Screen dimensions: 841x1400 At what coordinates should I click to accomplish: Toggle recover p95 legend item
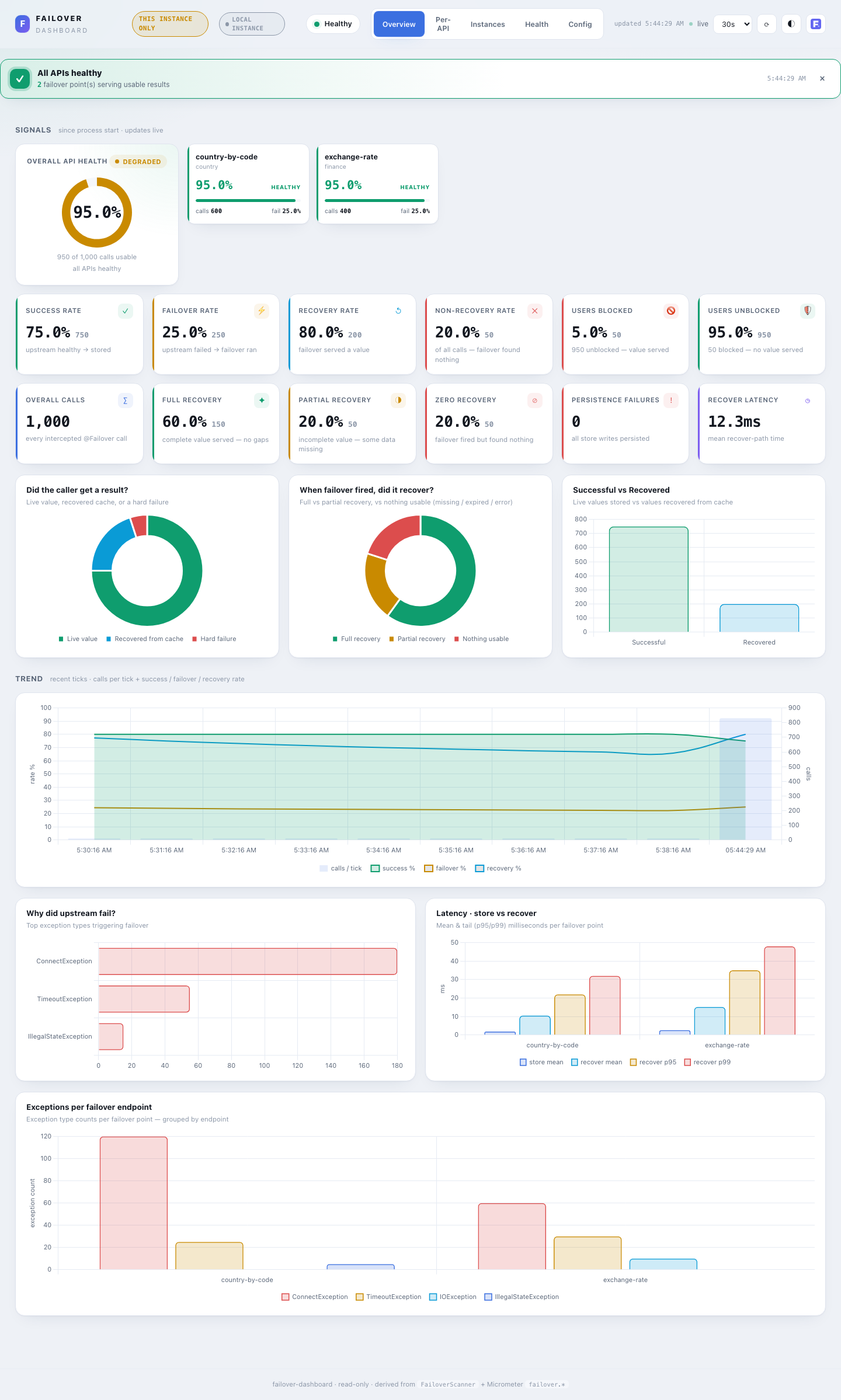click(x=653, y=1062)
